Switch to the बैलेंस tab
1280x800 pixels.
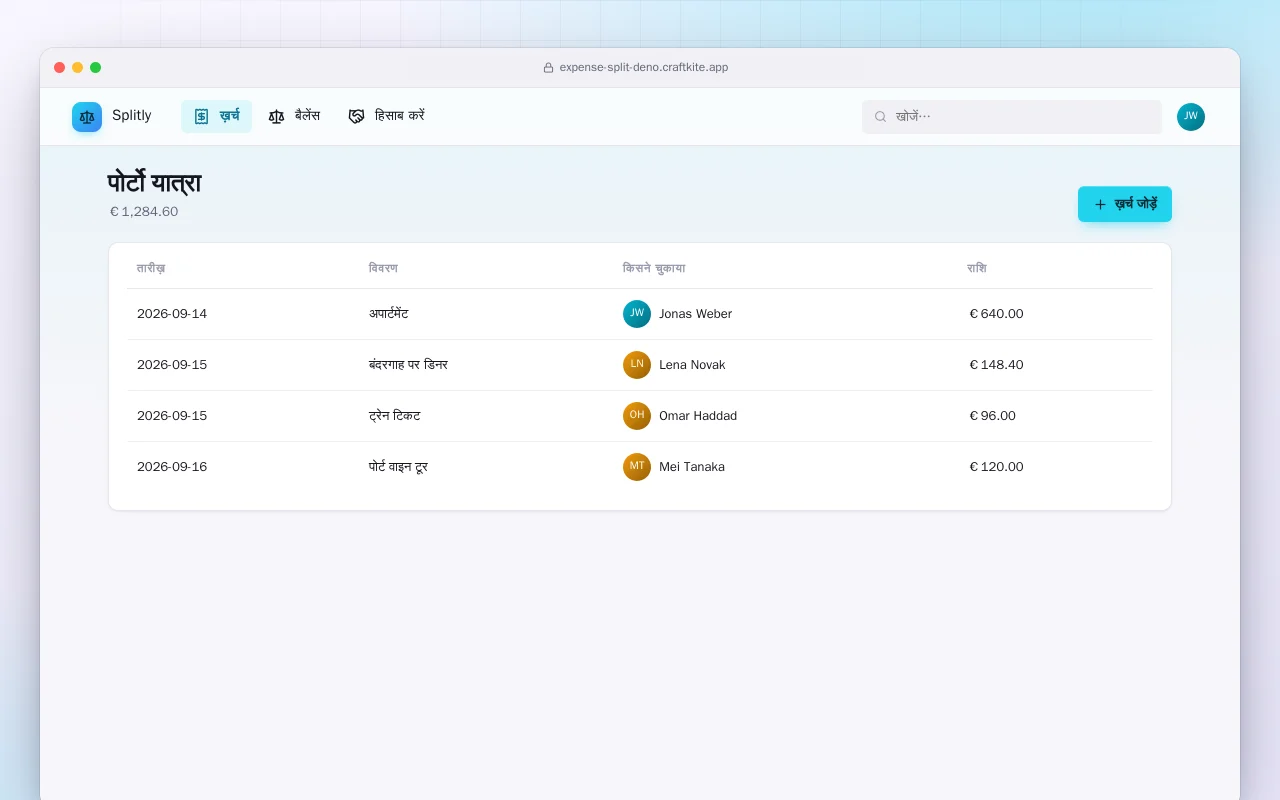coord(294,116)
